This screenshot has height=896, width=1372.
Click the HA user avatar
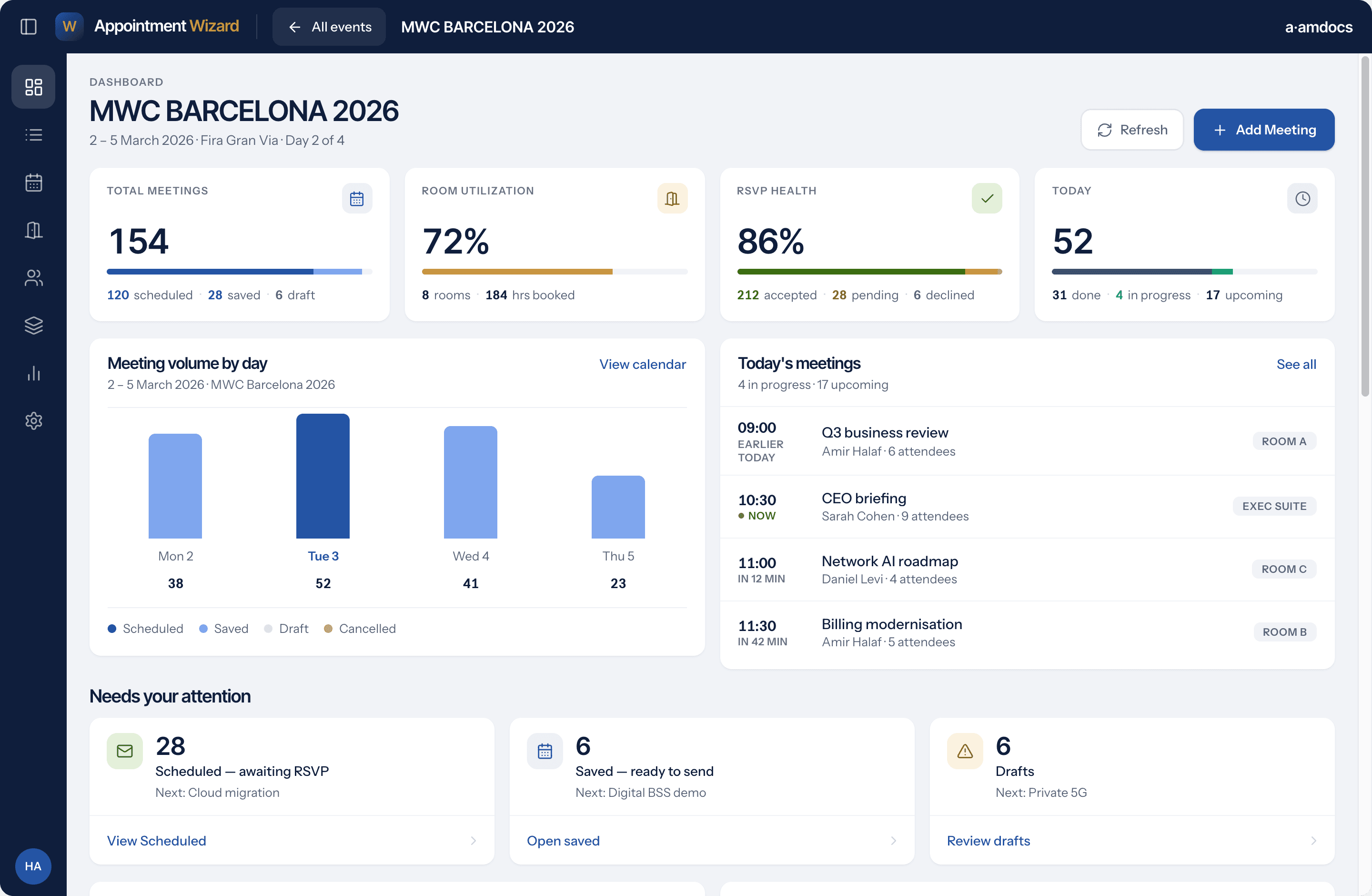pos(33,866)
